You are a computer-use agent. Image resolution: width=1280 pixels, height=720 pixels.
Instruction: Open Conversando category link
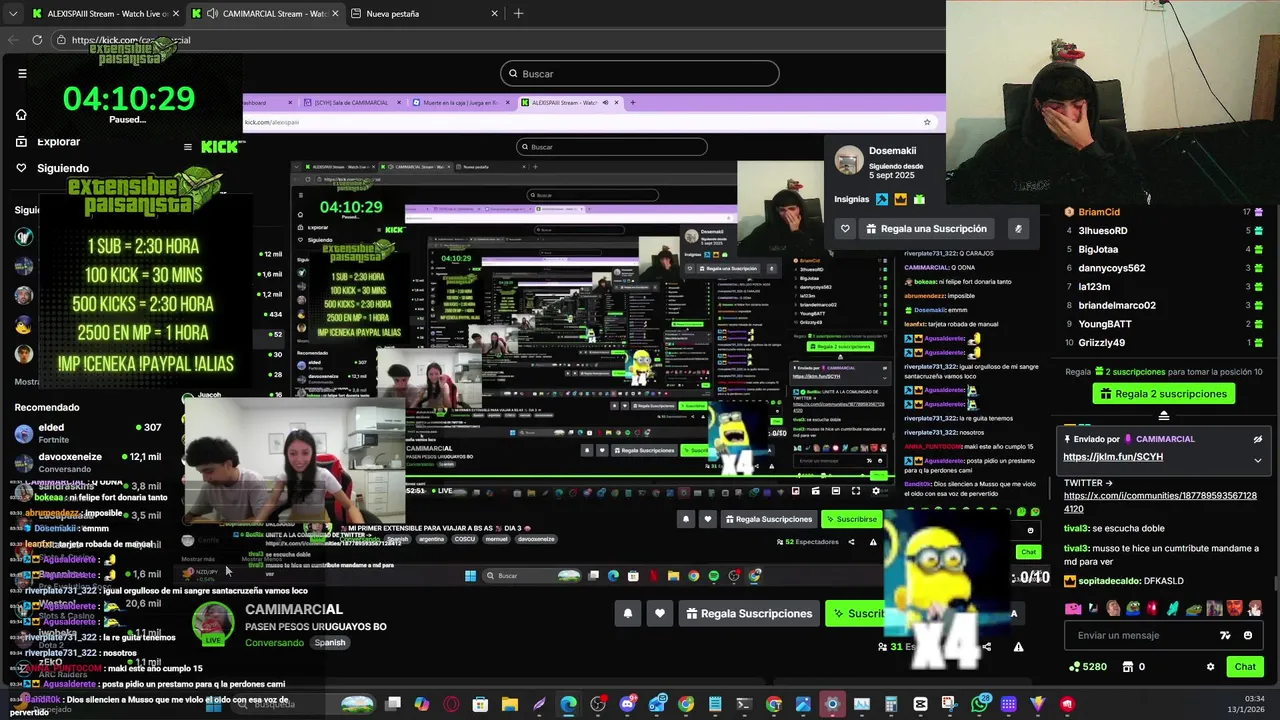274,643
